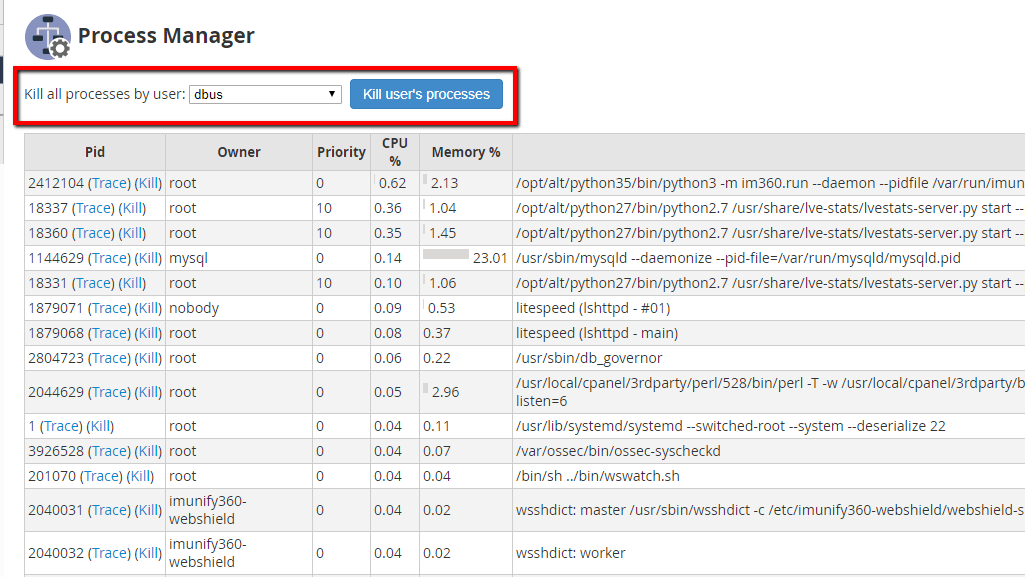The image size is (1025, 577).
Task: Kill the db_governor process 2804723
Action: 149,358
